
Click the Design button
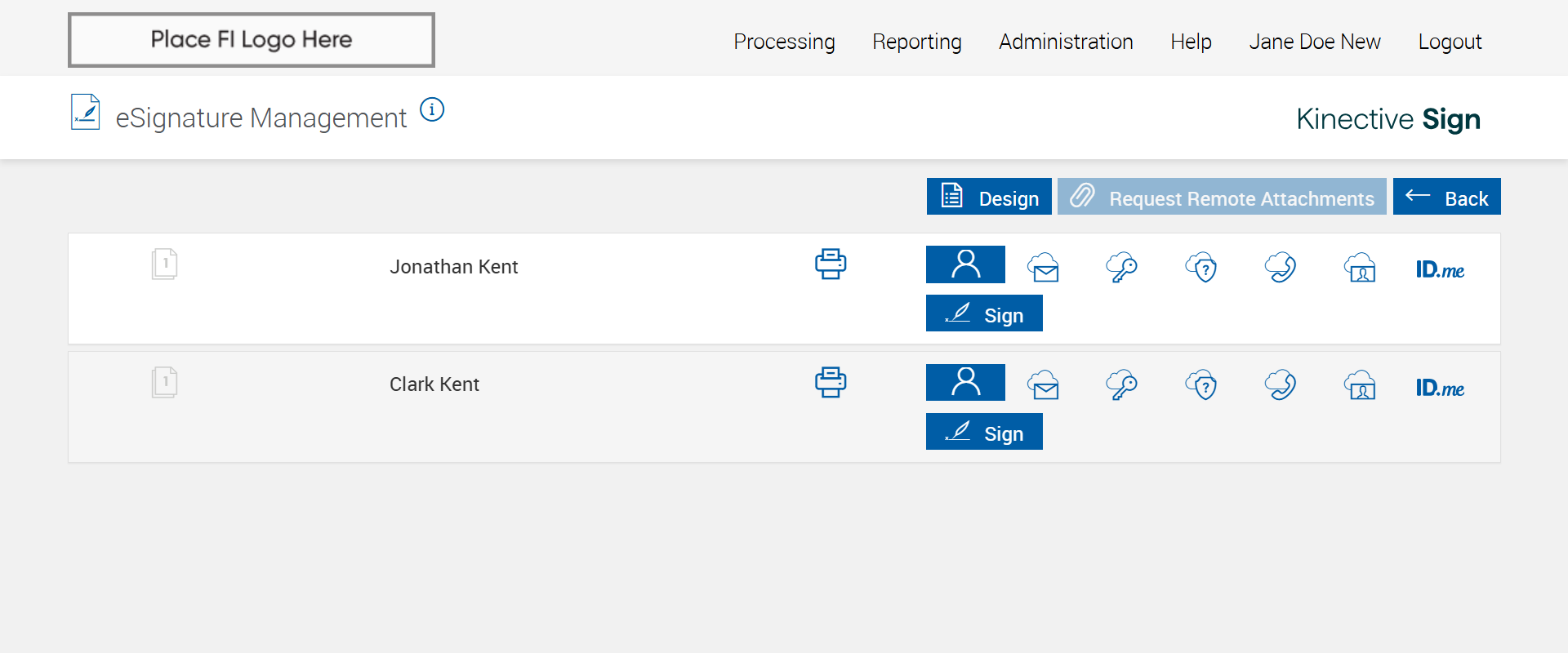coord(989,197)
